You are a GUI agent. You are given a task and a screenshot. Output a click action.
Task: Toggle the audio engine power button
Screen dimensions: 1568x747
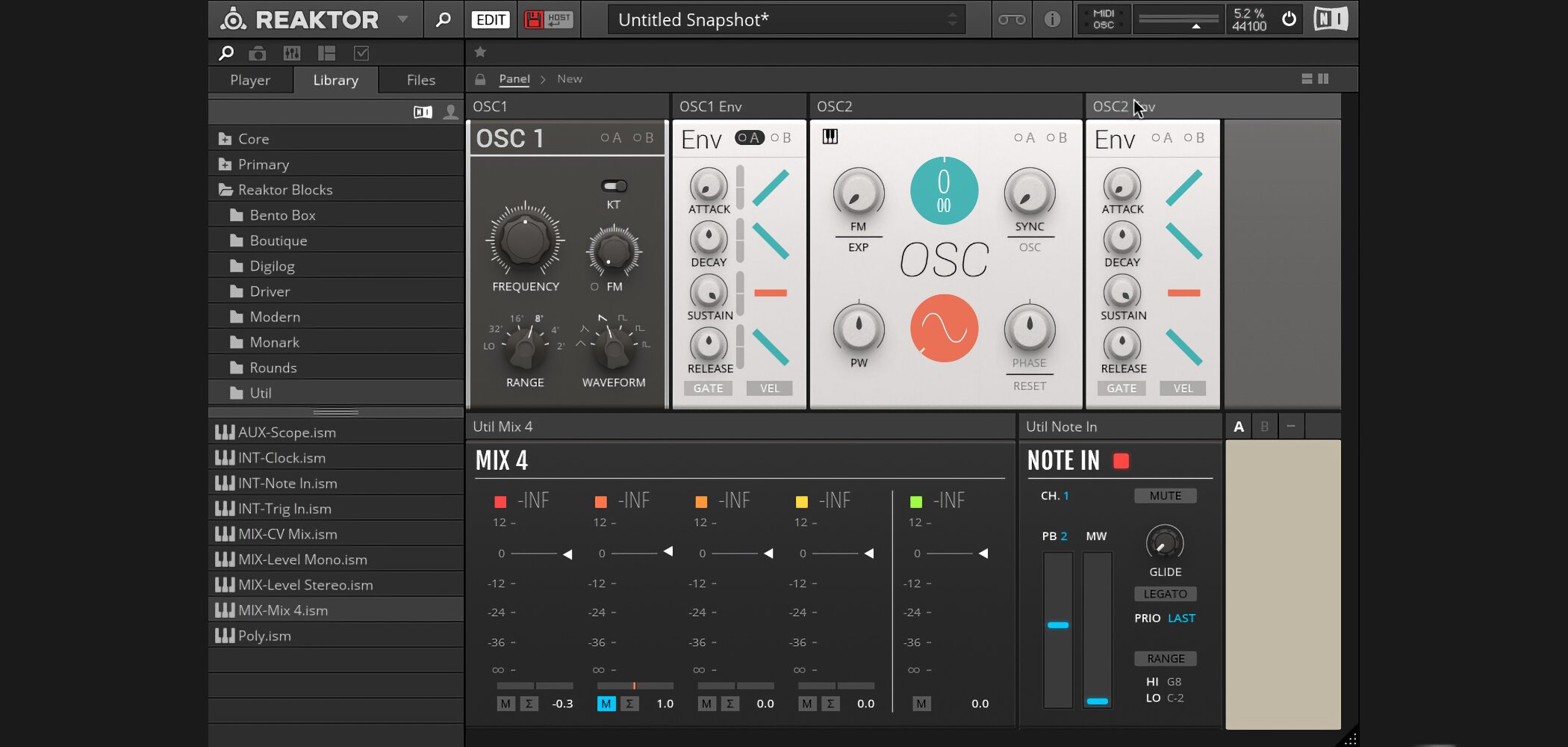pyautogui.click(x=1289, y=19)
